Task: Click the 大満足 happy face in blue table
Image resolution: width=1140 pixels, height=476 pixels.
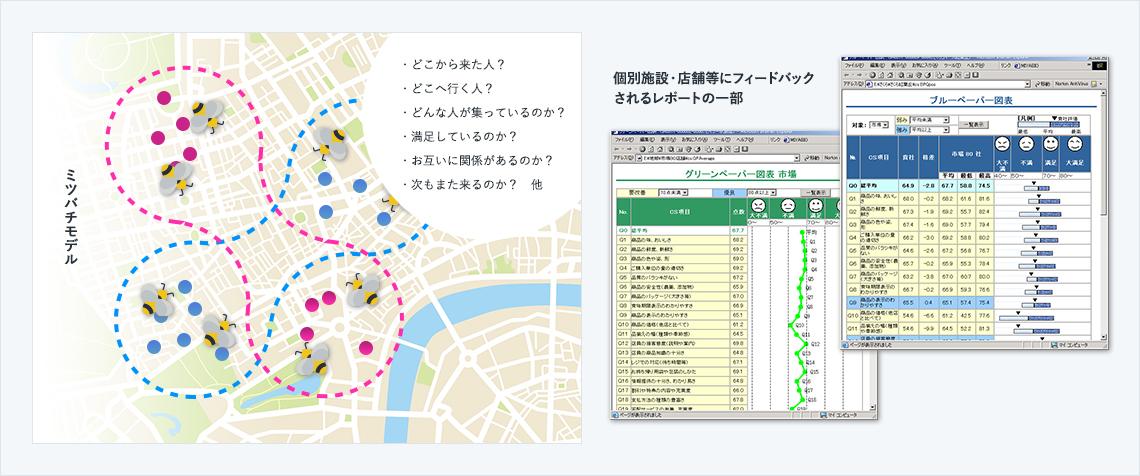Action: point(1075,144)
